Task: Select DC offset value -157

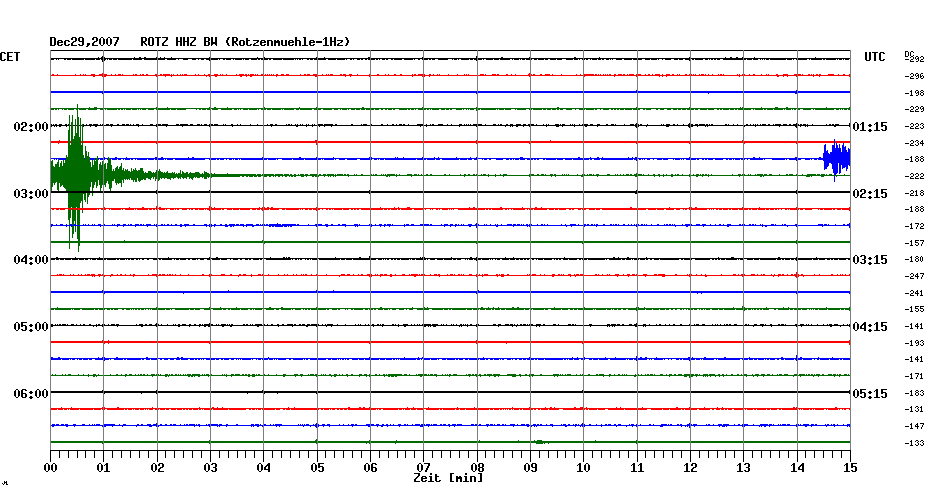Action: click(914, 243)
